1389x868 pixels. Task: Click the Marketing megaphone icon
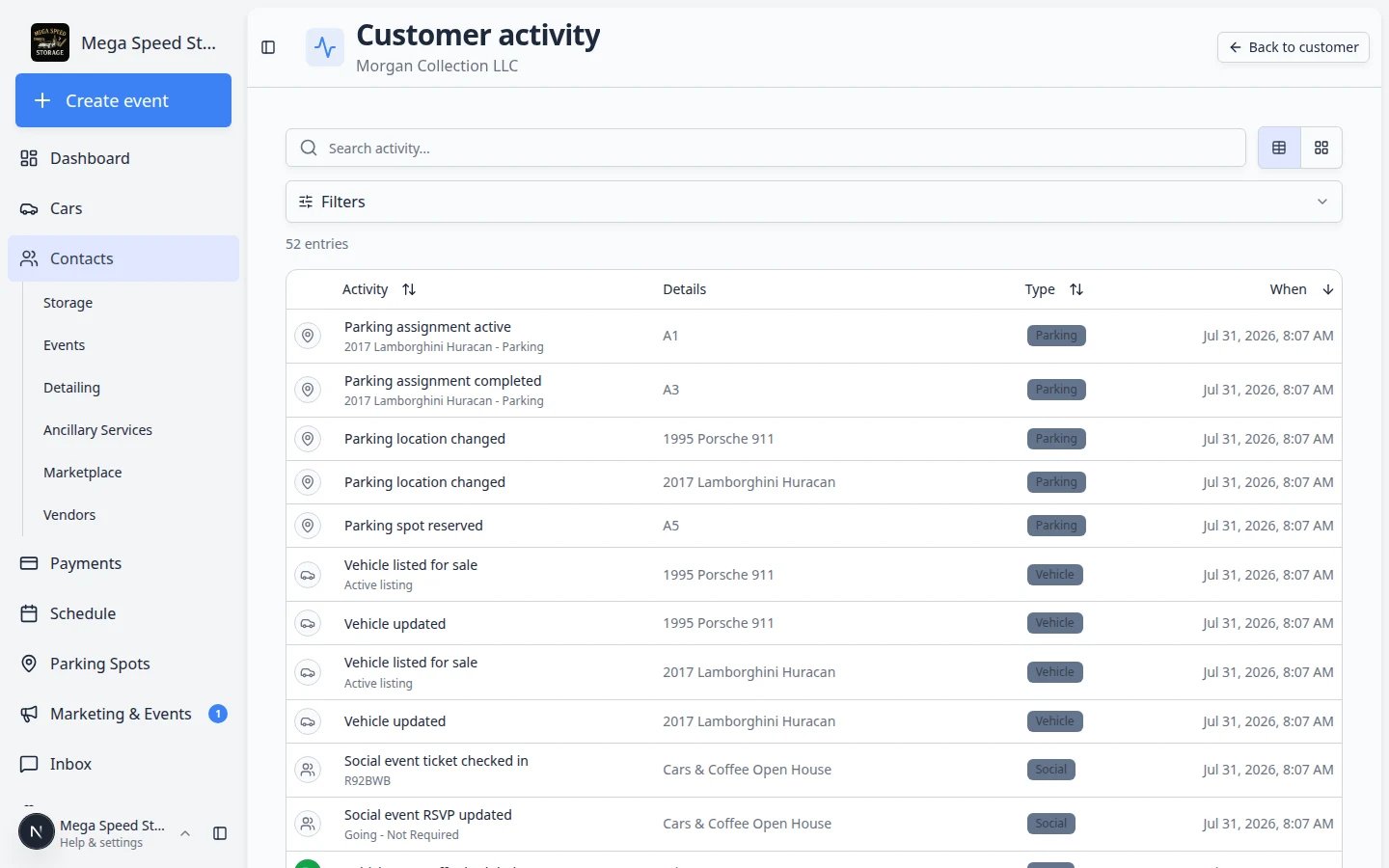(29, 714)
